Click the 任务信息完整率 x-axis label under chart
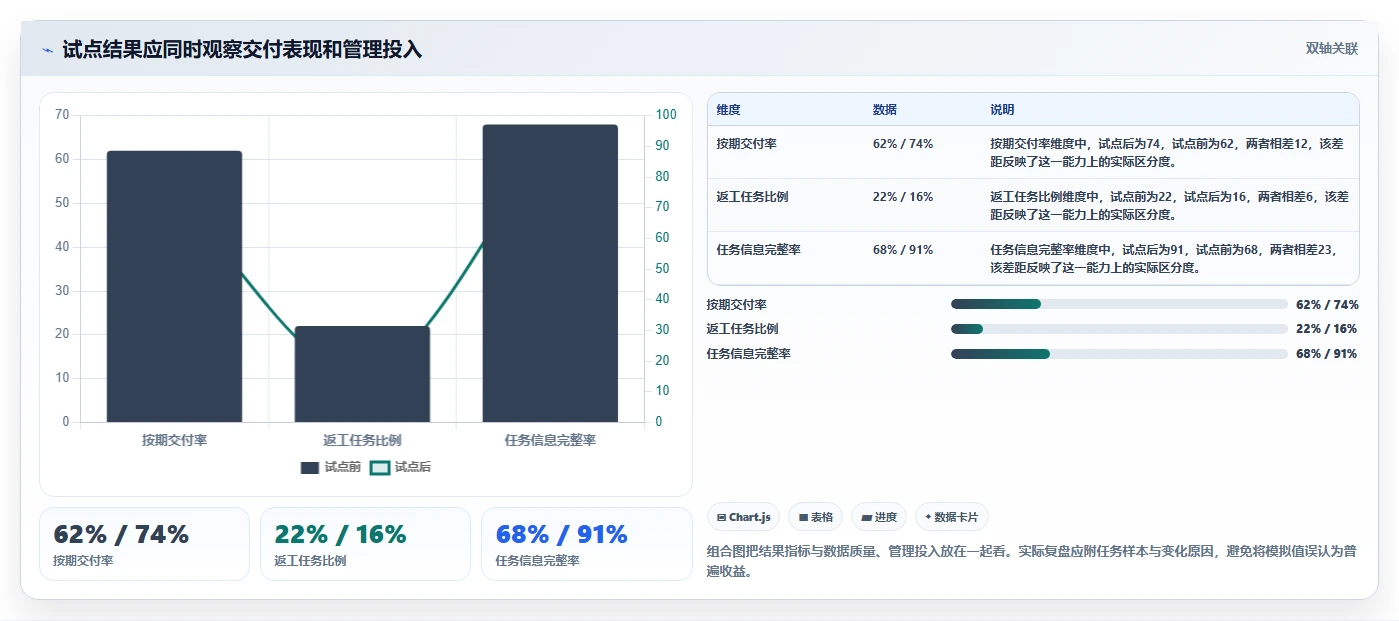1399x621 pixels. 550,440
